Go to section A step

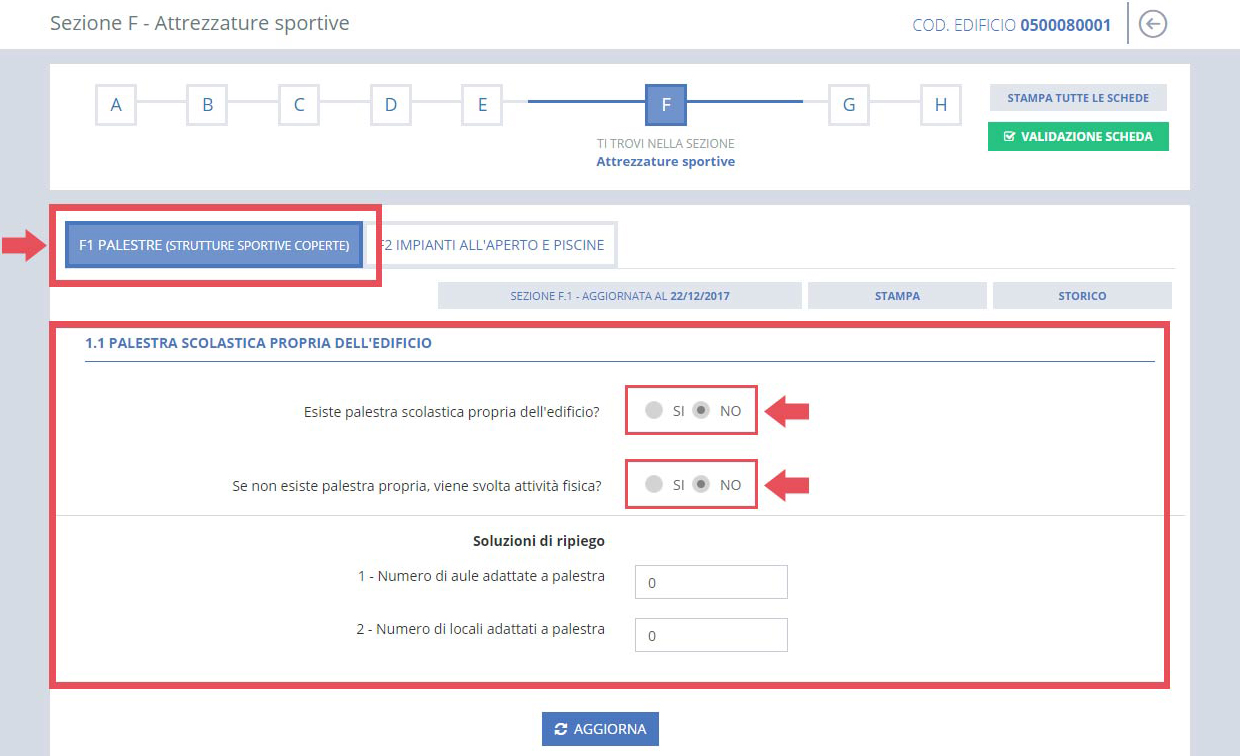click(116, 104)
